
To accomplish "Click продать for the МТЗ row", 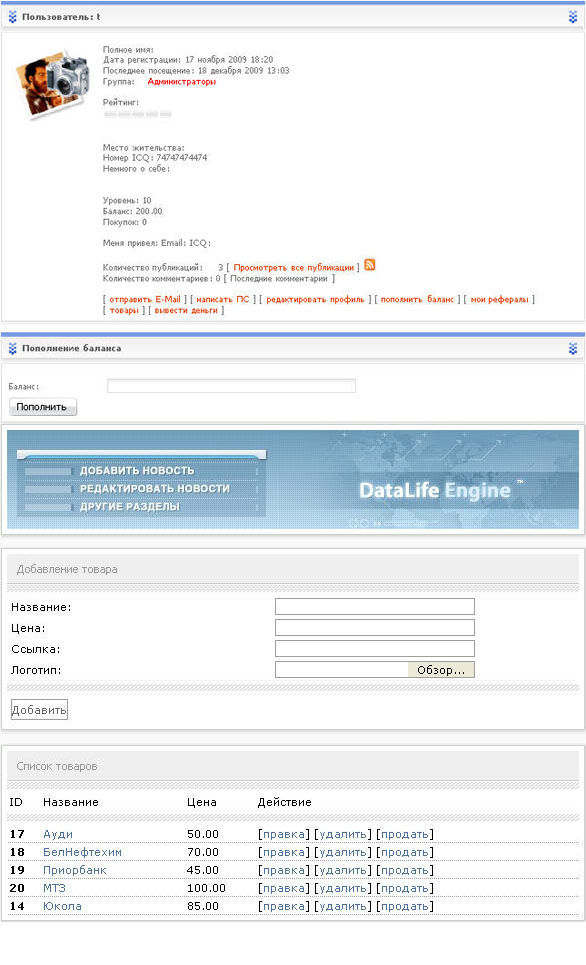I will click(405, 889).
